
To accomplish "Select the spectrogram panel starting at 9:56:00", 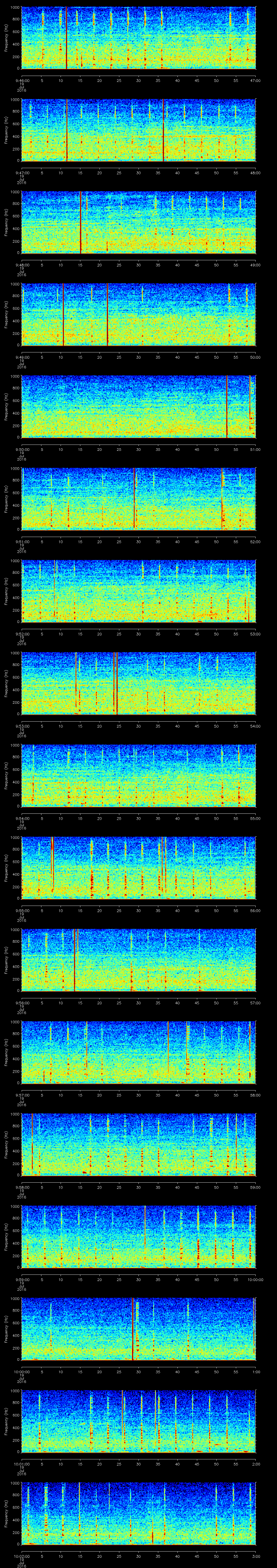I will click(138, 960).
